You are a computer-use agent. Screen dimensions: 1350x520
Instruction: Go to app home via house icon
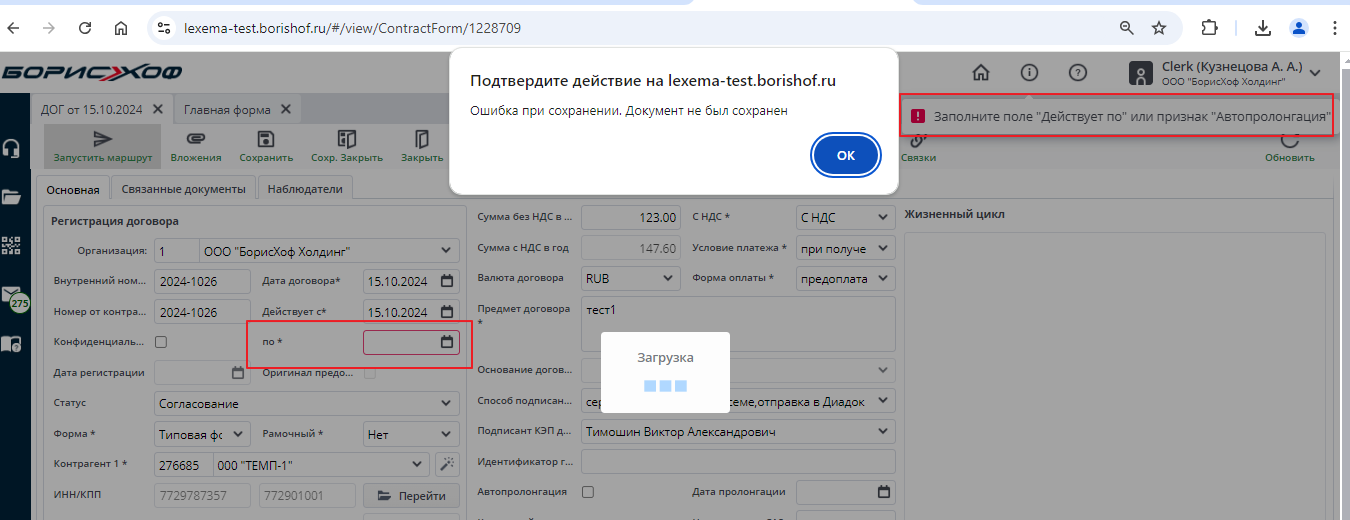coord(981,72)
